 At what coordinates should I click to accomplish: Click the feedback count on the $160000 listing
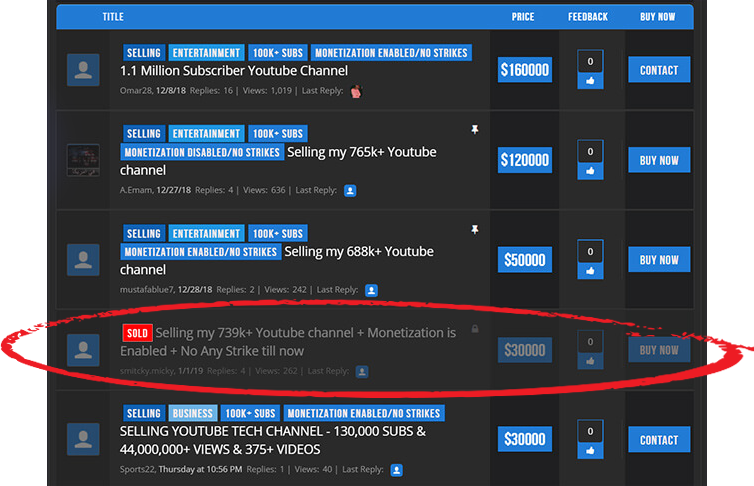(591, 62)
